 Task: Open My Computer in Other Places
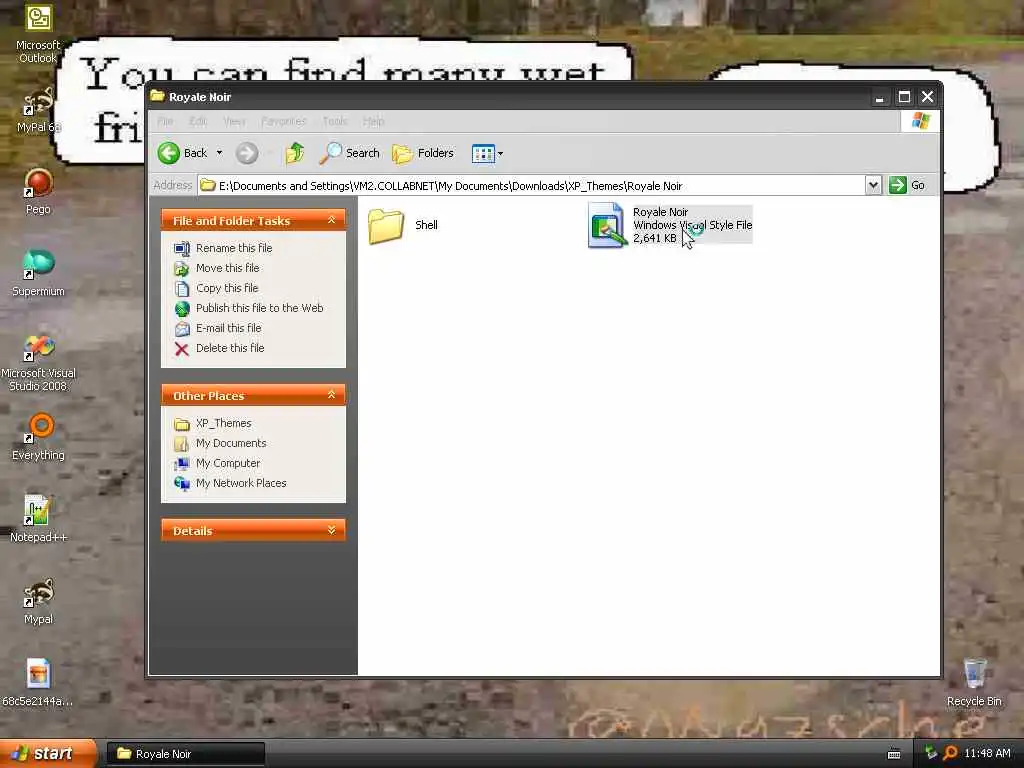[x=228, y=463]
